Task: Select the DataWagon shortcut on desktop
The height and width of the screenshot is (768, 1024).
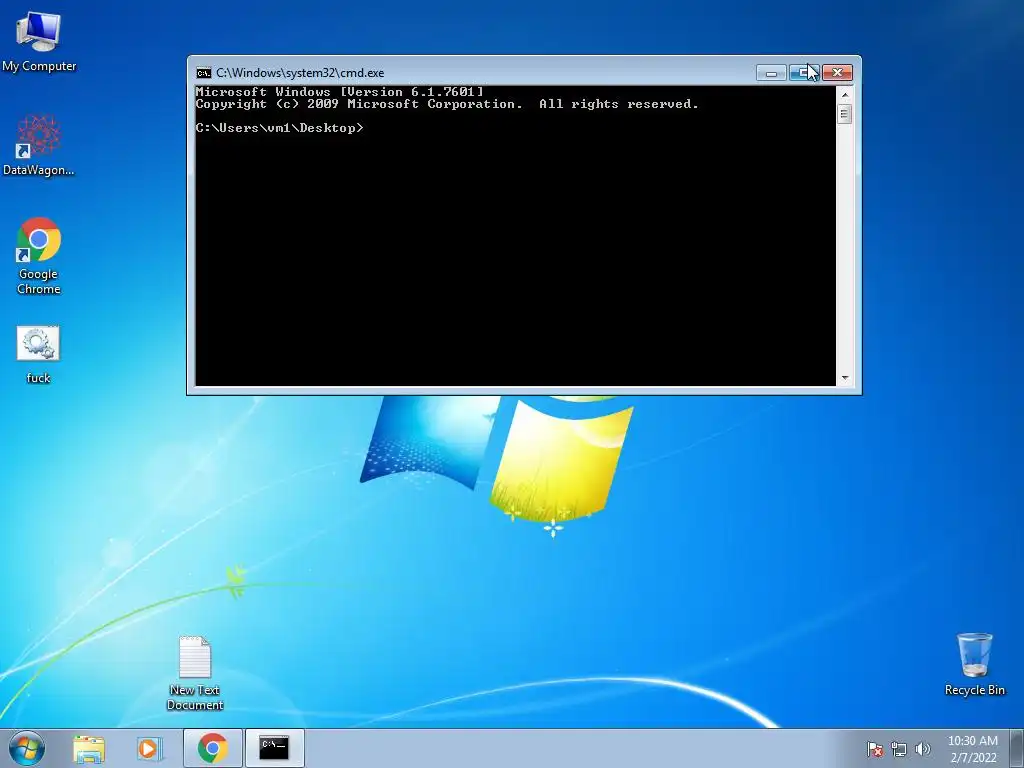Action: point(39,145)
